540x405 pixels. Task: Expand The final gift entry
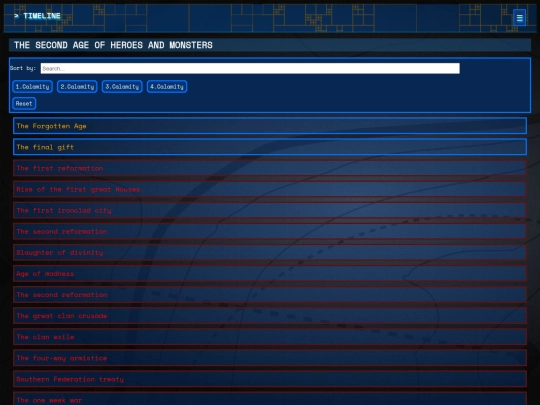click(270, 147)
